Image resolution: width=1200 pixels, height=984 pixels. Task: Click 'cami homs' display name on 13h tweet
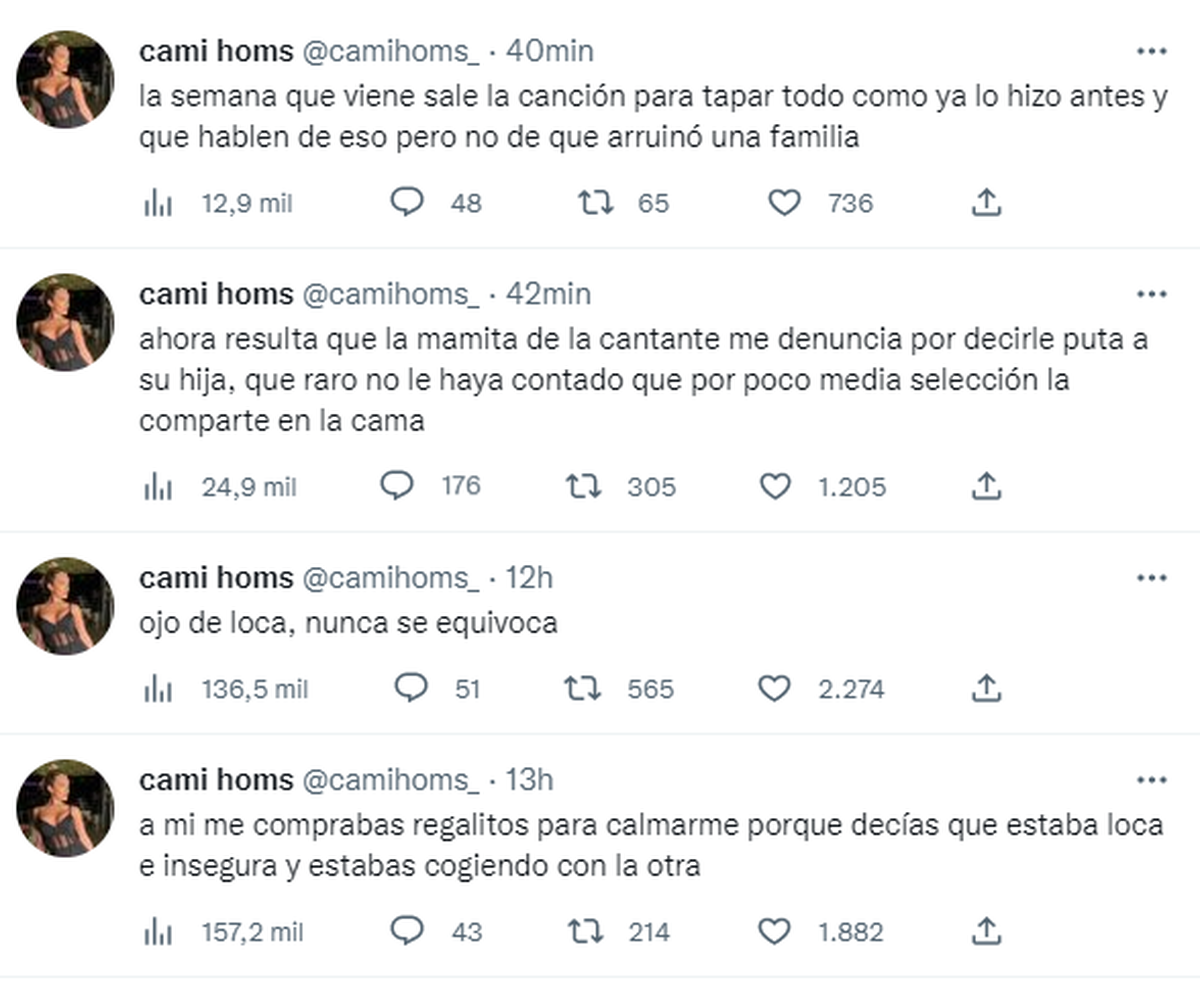[216, 780]
